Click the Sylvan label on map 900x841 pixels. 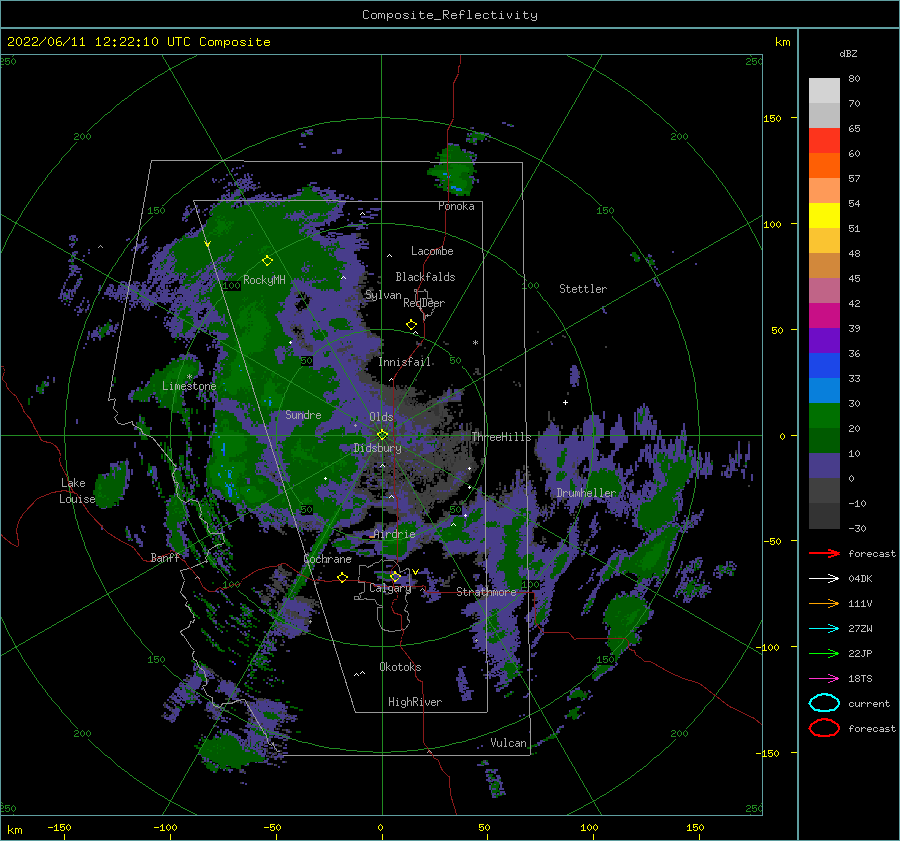383,295
